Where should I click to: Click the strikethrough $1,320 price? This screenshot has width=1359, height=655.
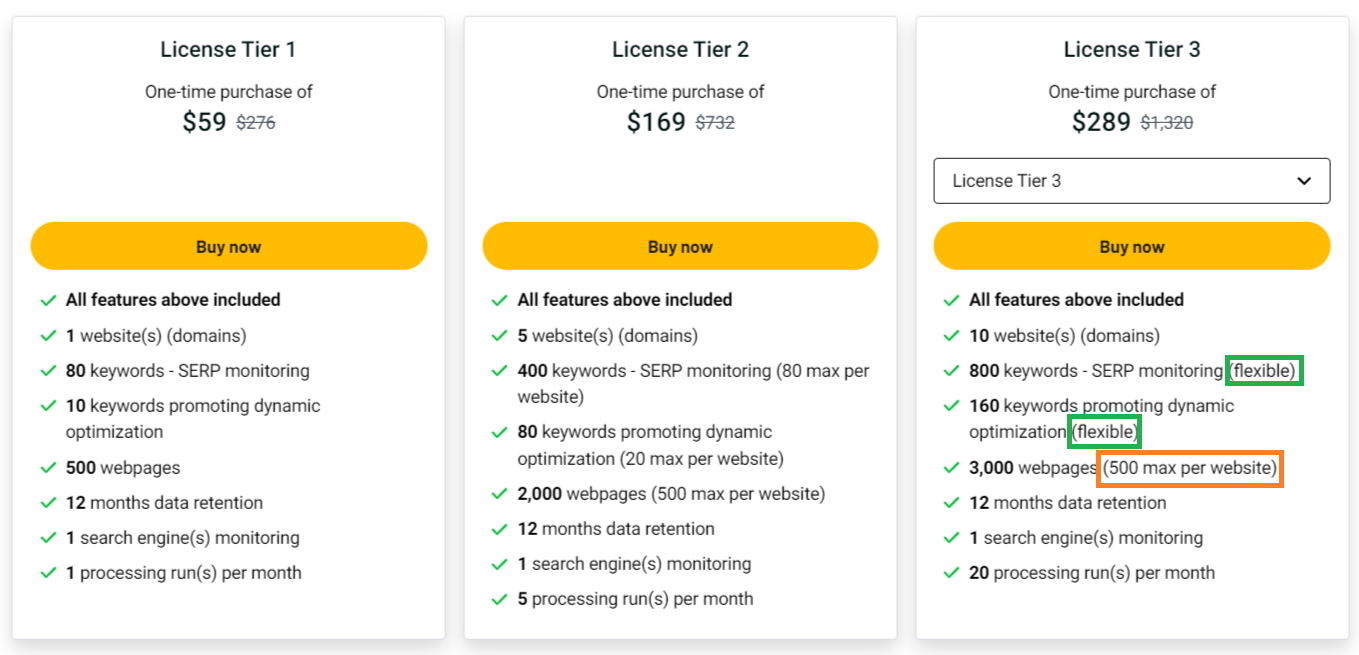click(x=1167, y=123)
